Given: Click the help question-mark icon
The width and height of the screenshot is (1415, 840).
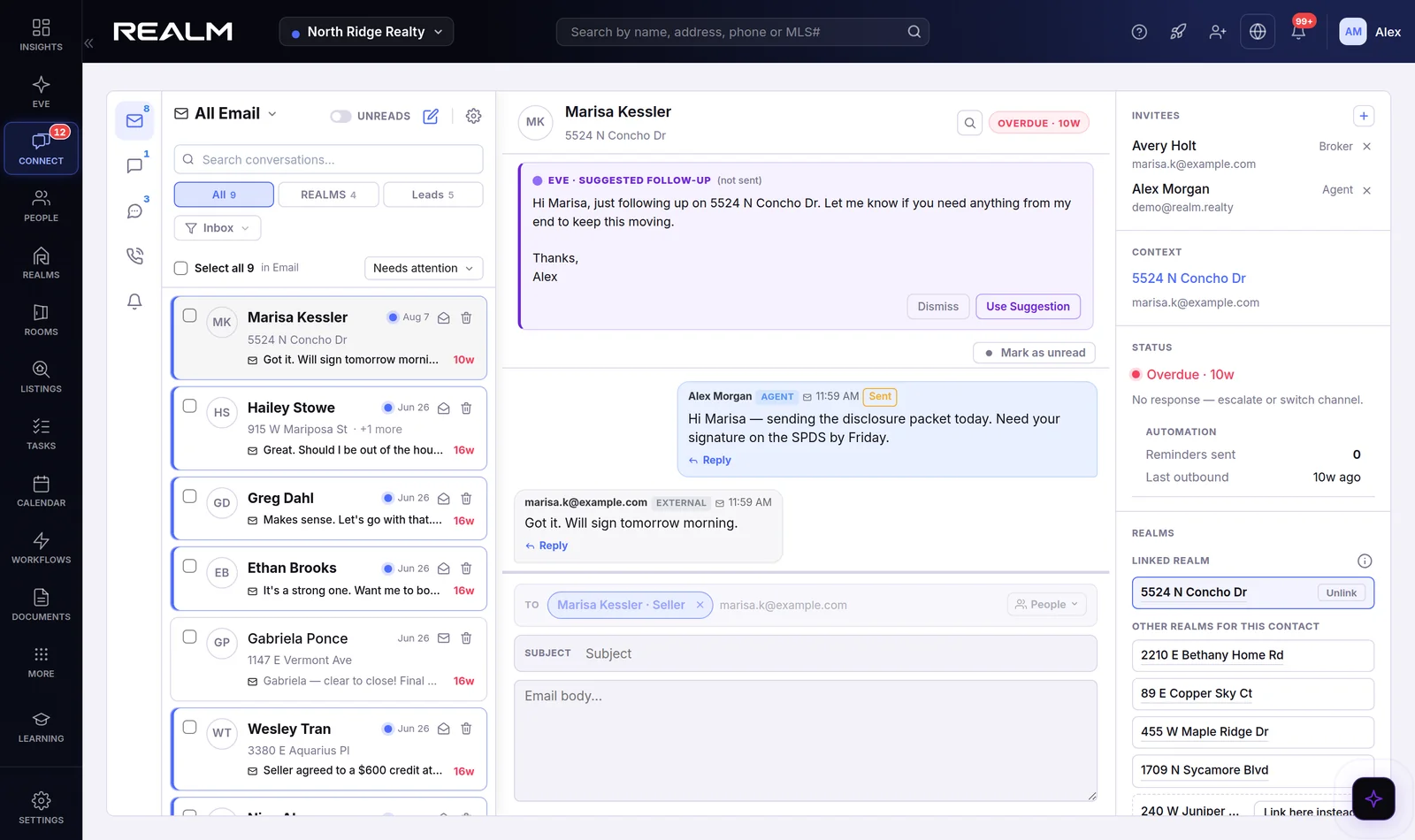Looking at the screenshot, I should pos(1139,32).
